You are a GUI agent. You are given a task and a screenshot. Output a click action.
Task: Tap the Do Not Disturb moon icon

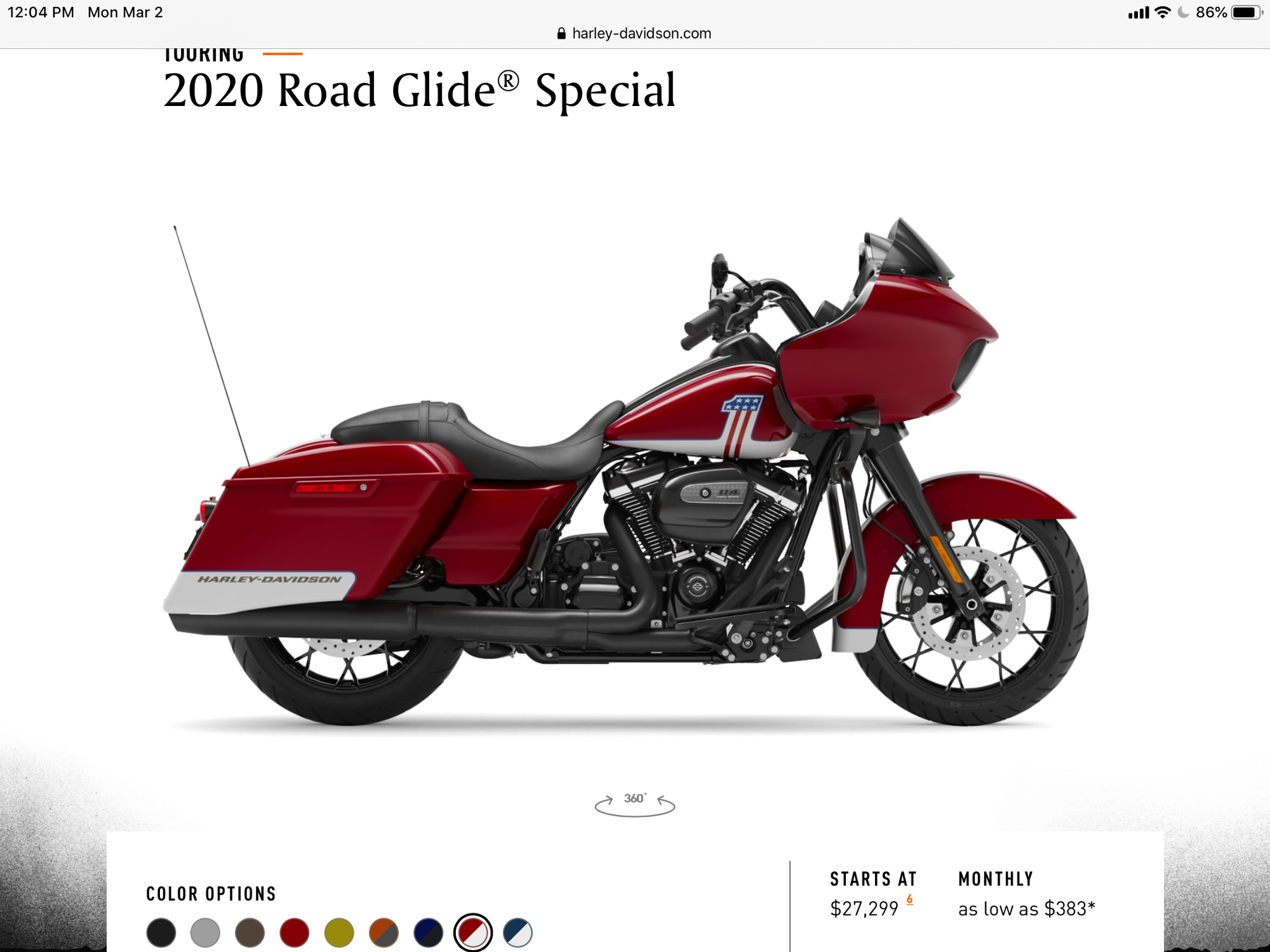pos(1183,13)
